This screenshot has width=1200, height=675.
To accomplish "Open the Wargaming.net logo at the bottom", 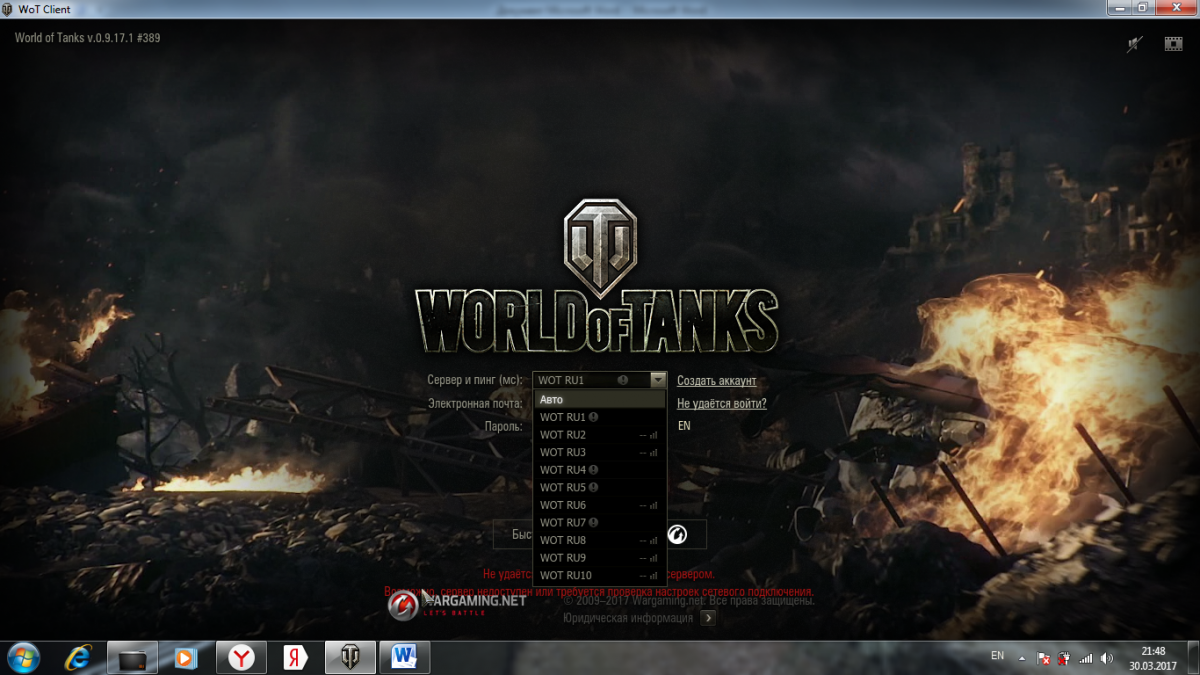I will pyautogui.click(x=457, y=603).
